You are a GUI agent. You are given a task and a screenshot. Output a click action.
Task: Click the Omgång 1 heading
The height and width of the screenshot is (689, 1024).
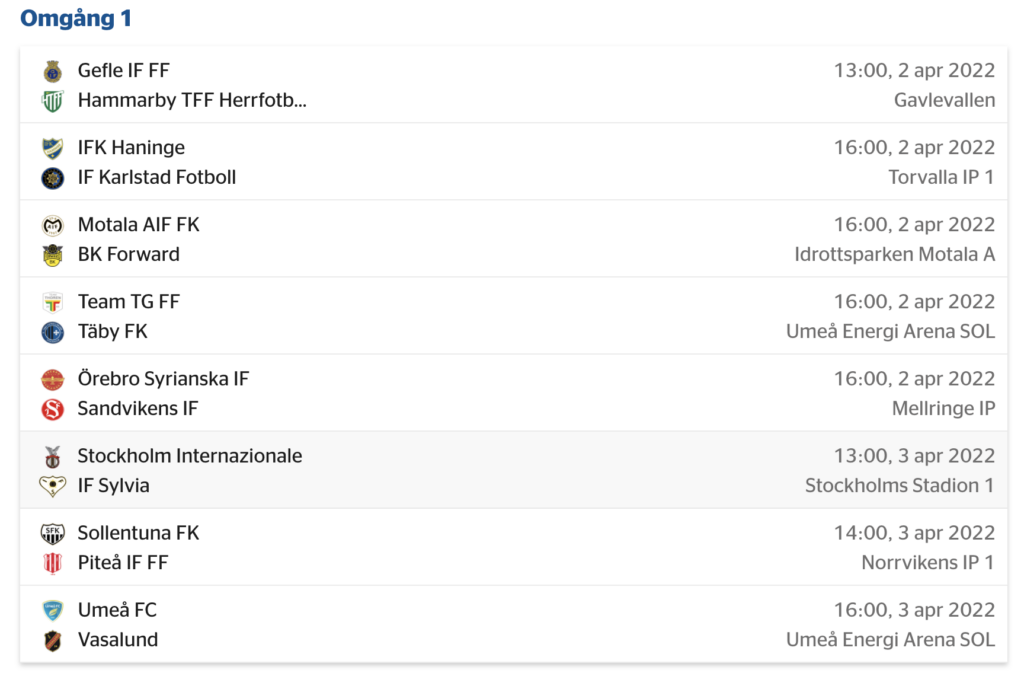click(76, 18)
